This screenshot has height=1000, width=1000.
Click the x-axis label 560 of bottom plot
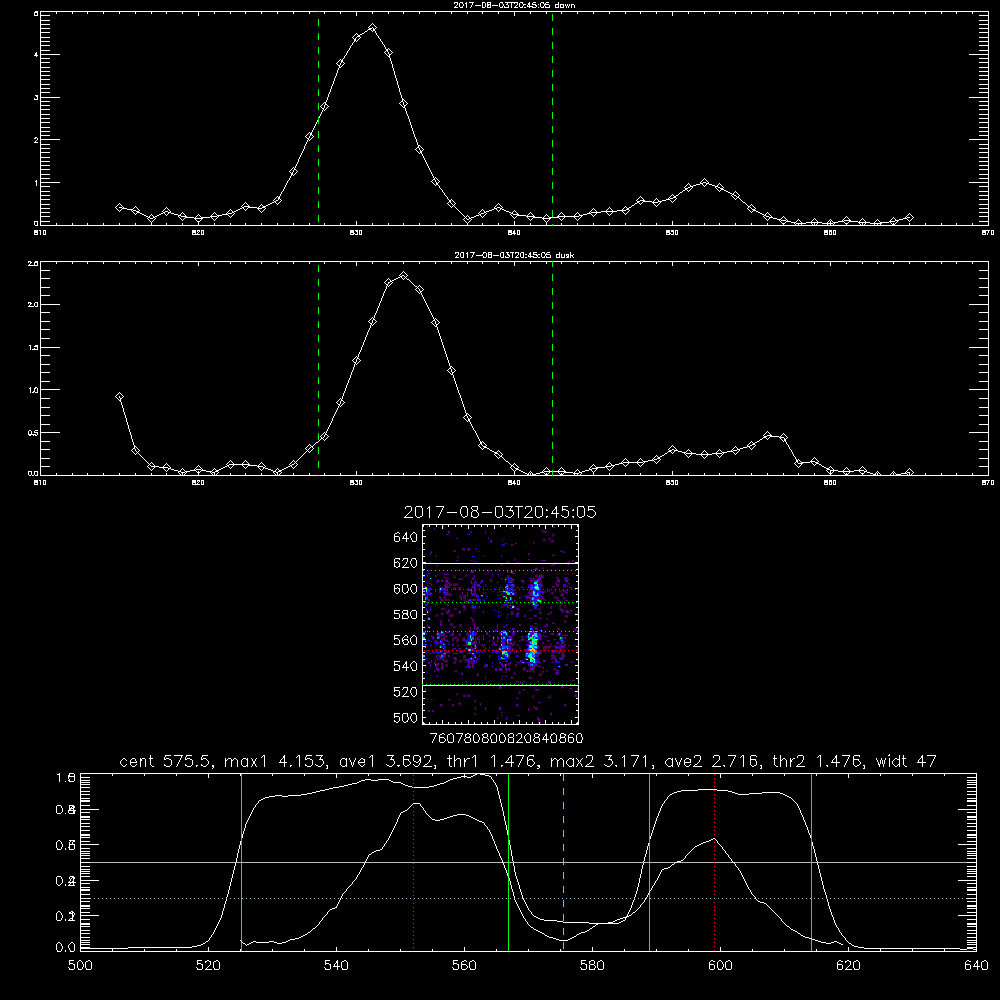pos(464,966)
